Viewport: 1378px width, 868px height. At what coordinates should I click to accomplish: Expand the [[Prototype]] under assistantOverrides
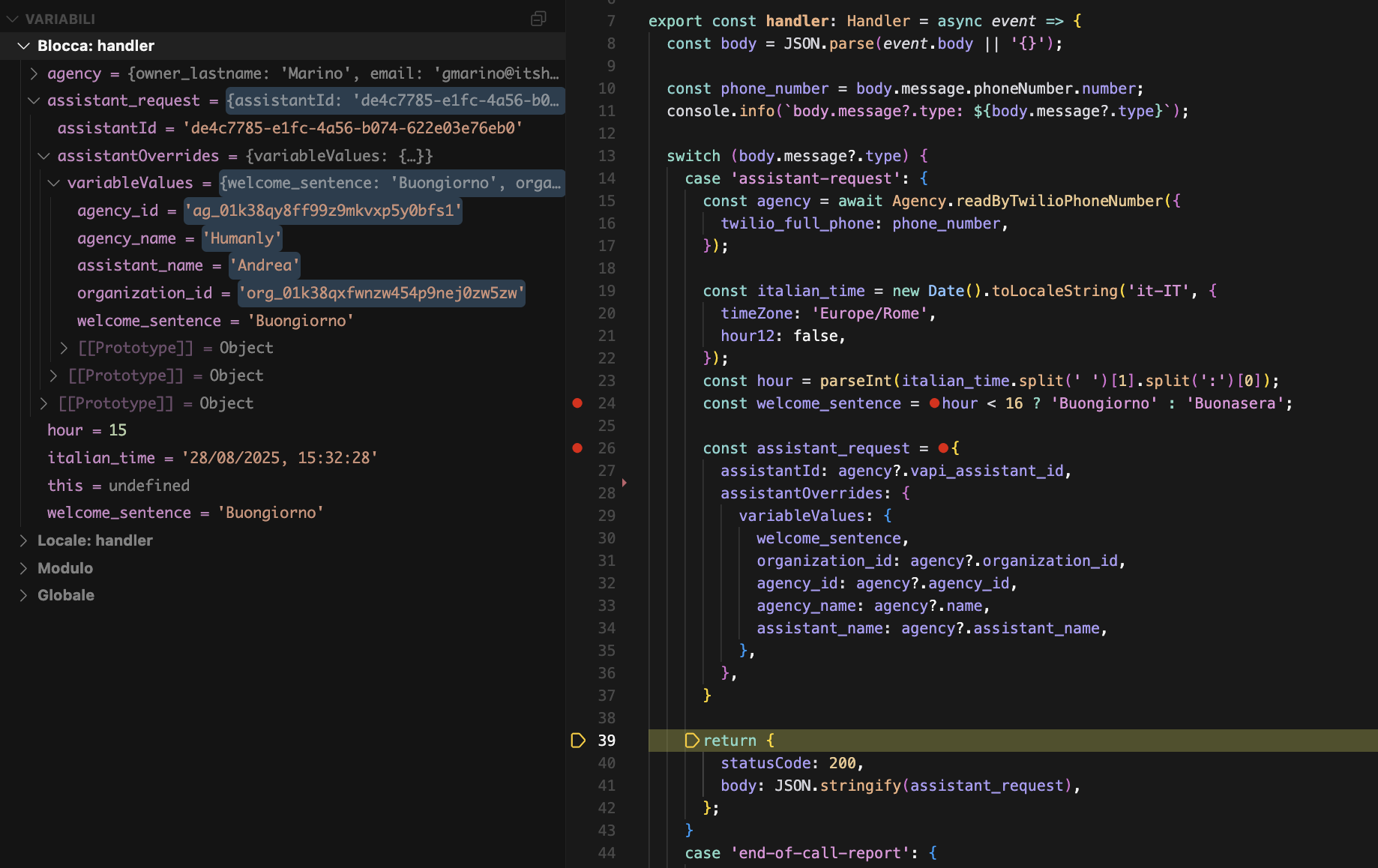[54, 376]
